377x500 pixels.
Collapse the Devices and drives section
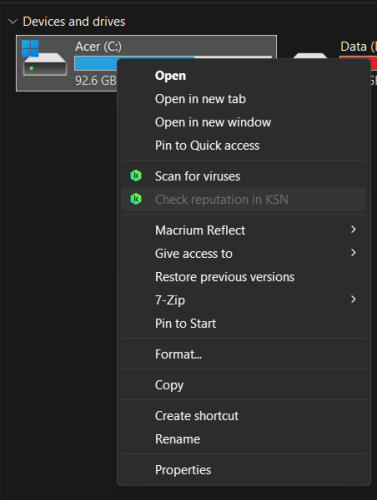click(x=13, y=22)
